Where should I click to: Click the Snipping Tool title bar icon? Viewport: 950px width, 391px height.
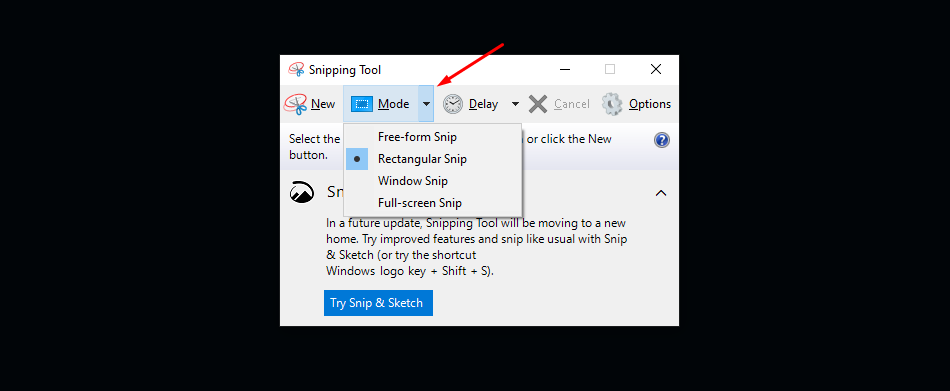[x=296, y=70]
